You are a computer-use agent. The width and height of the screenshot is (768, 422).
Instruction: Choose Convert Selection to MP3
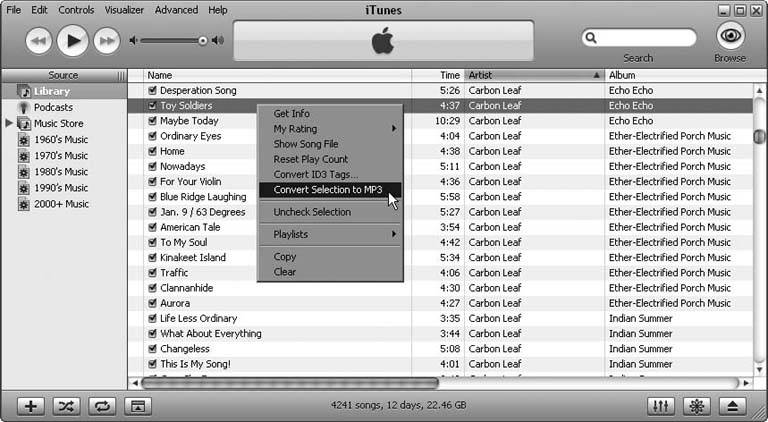pos(328,190)
